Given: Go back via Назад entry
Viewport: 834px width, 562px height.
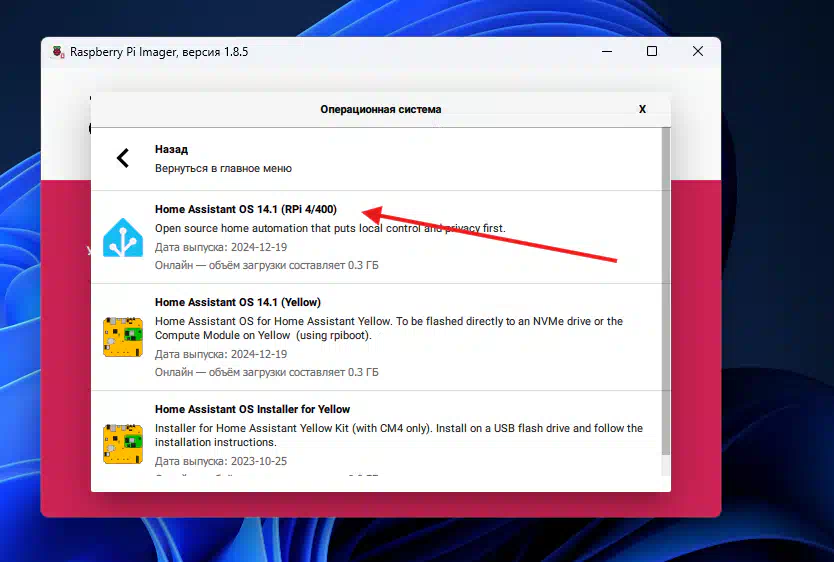Looking at the screenshot, I should click(377, 158).
